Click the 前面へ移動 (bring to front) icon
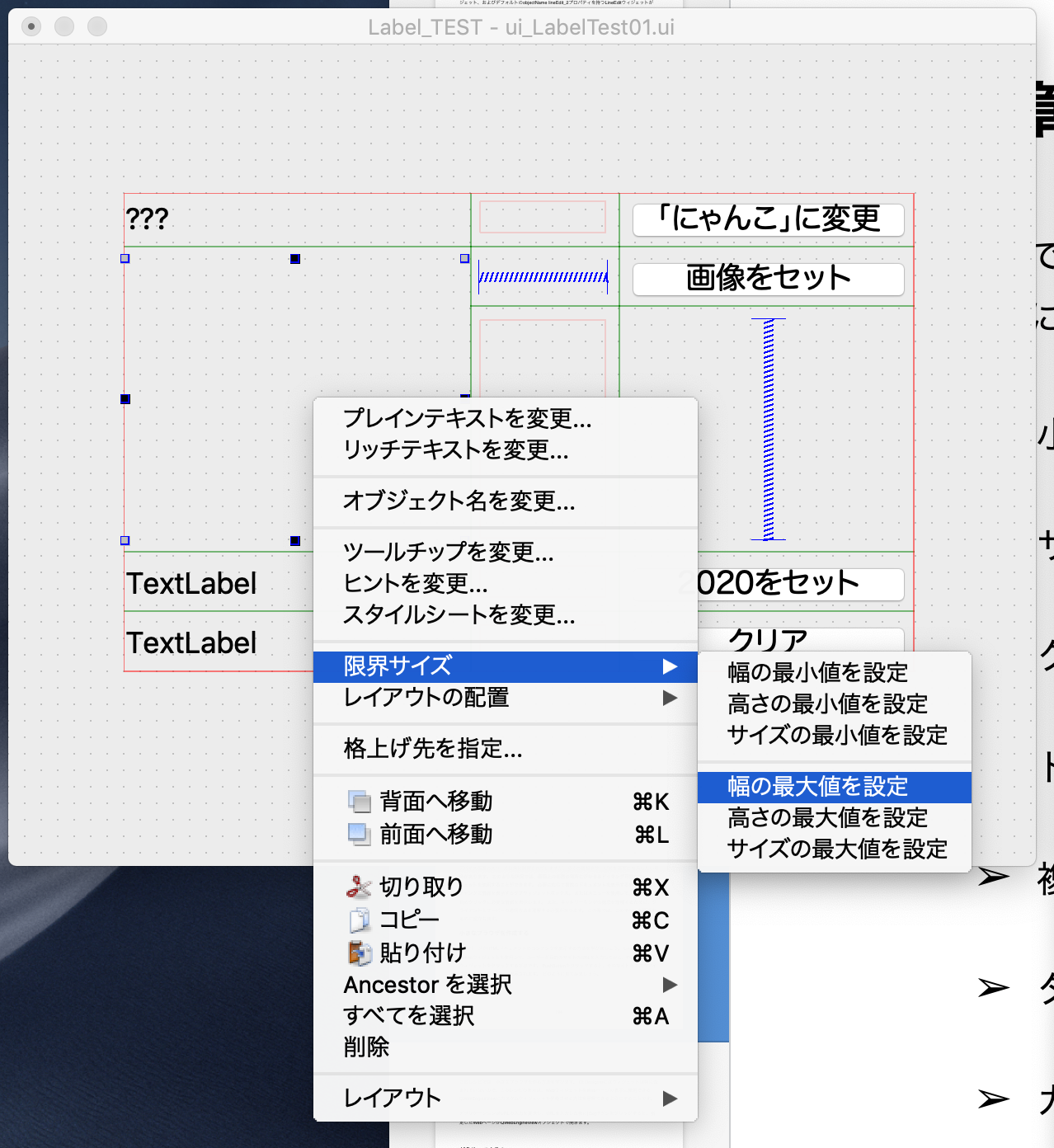This screenshot has width=1054, height=1148. tap(358, 833)
